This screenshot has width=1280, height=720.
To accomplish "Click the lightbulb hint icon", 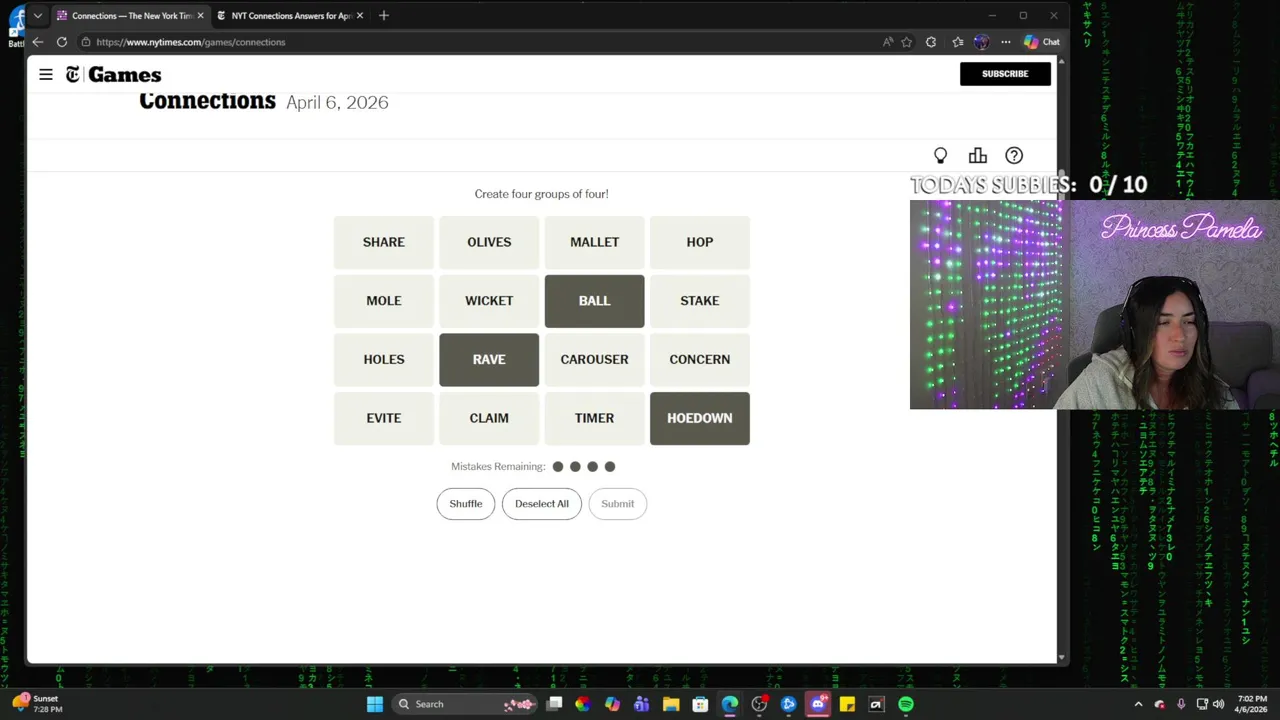I will (940, 156).
